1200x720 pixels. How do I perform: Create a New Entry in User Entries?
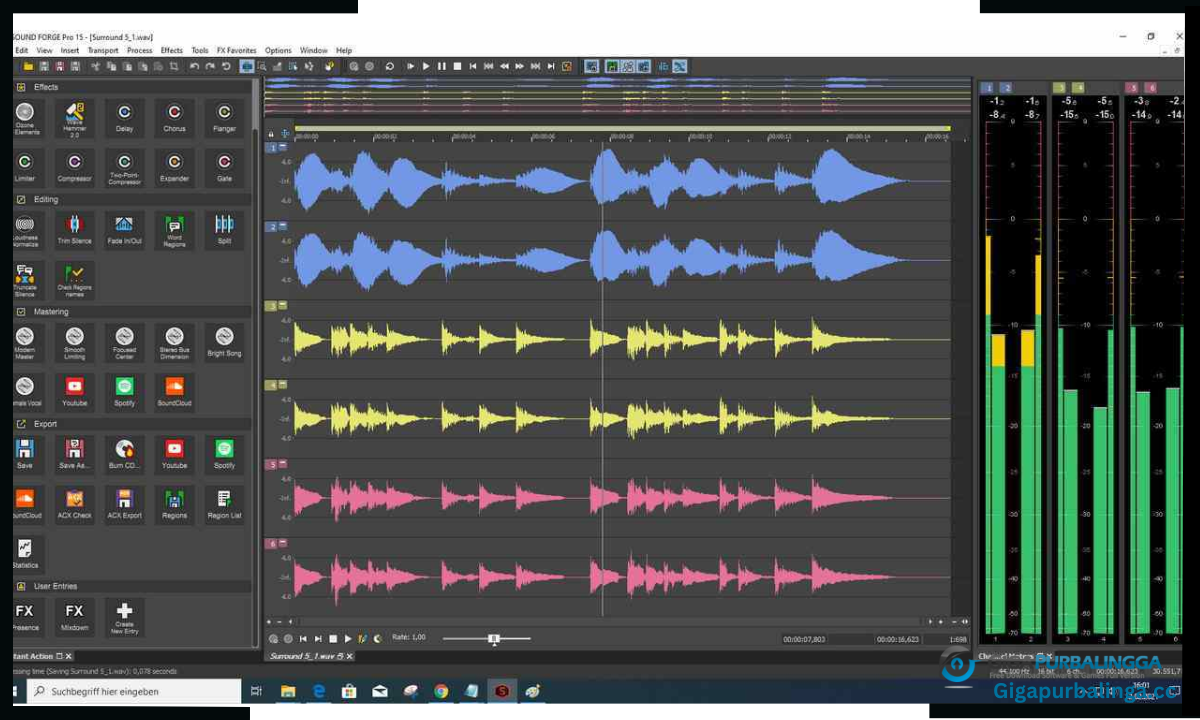point(124,618)
